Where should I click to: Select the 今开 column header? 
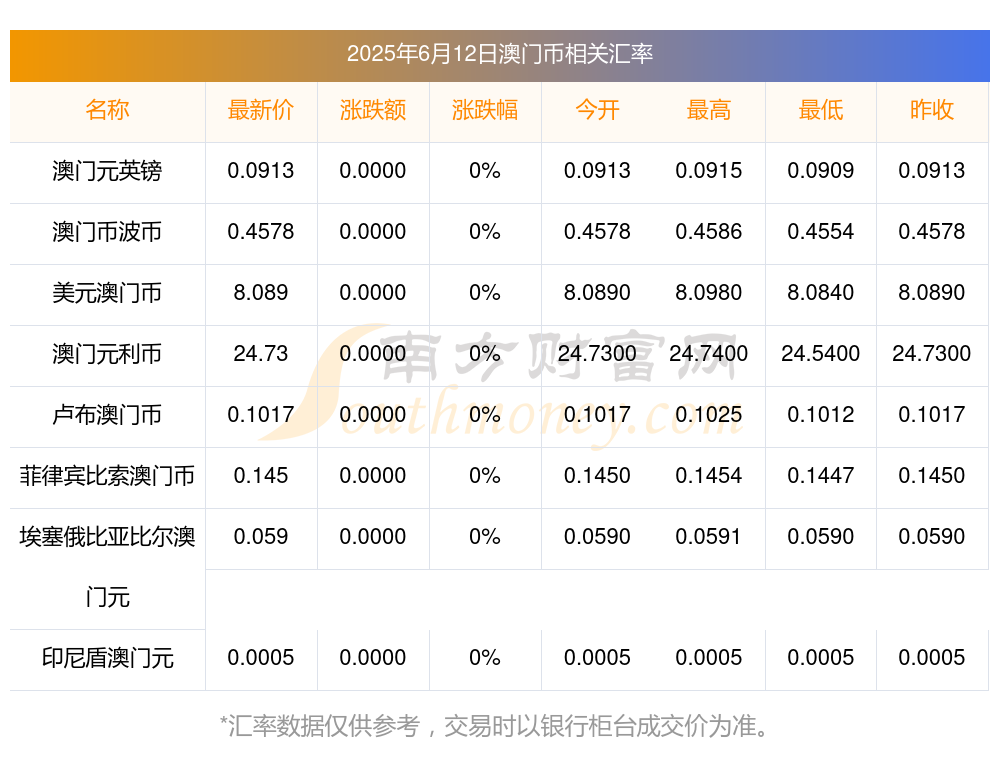(x=597, y=110)
